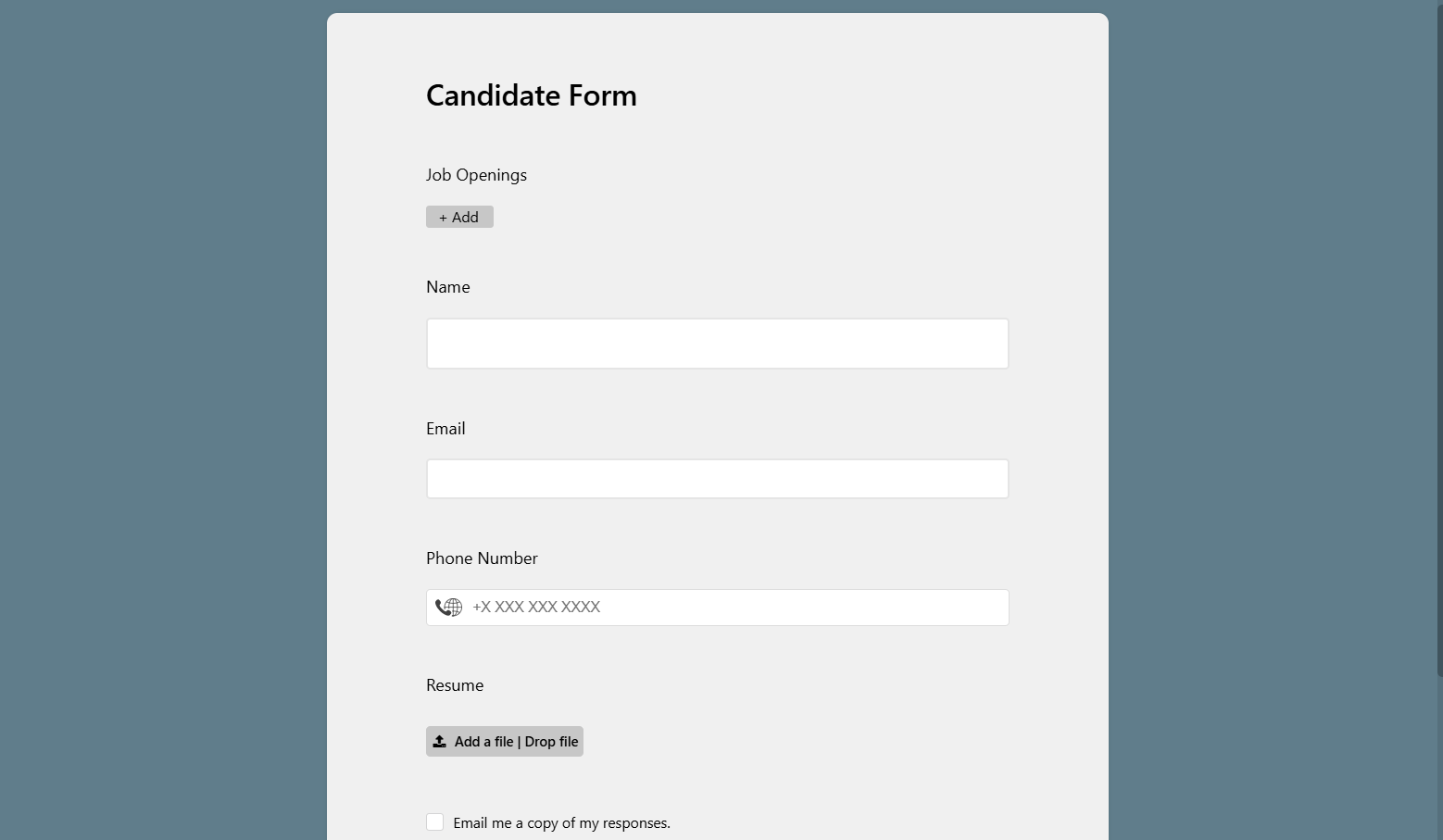The height and width of the screenshot is (840, 1443).
Task: Click the "Phone Number" field label
Action: (x=482, y=558)
